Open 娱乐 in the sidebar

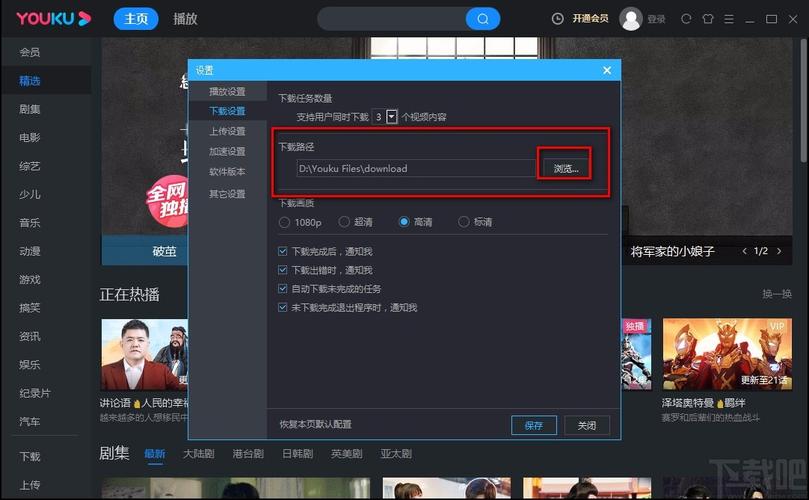[x=30, y=365]
